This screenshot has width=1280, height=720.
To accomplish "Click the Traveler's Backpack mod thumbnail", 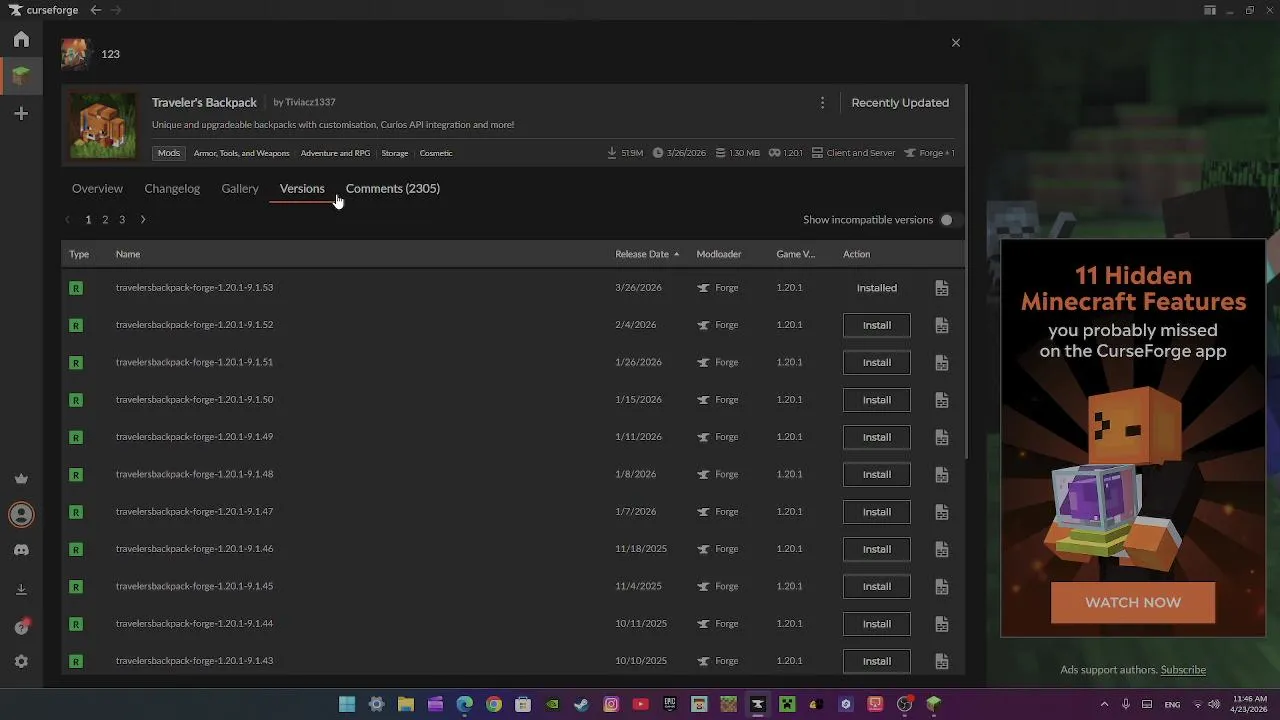I will click(103, 126).
